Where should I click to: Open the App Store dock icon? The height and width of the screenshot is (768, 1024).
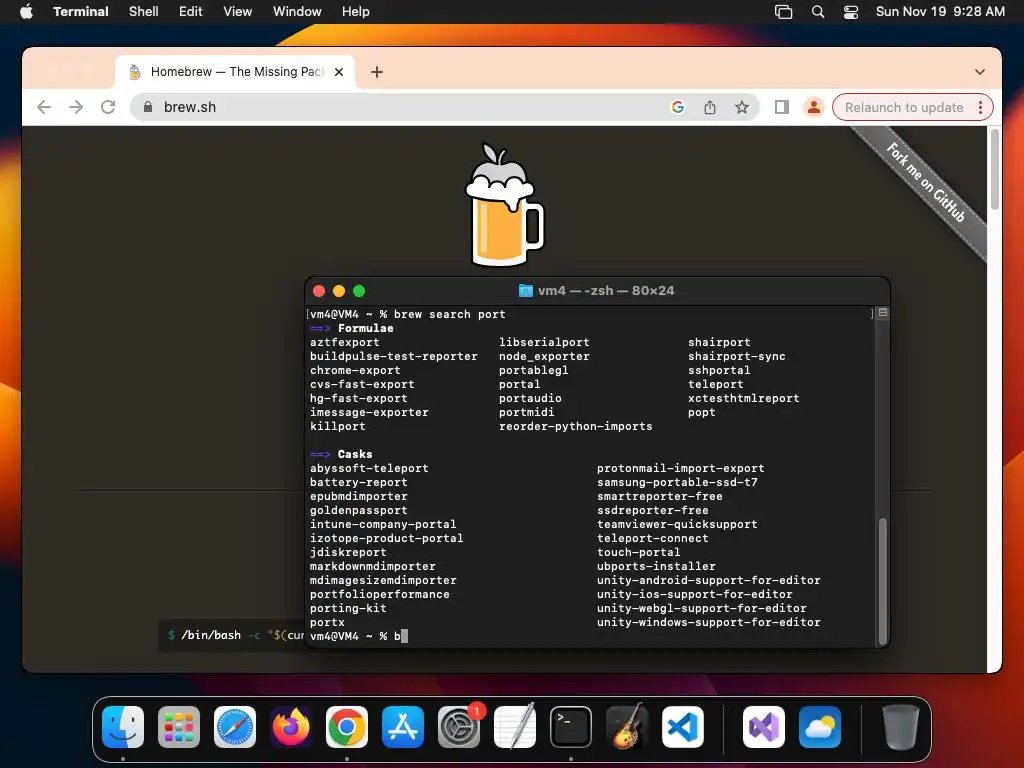click(x=403, y=727)
